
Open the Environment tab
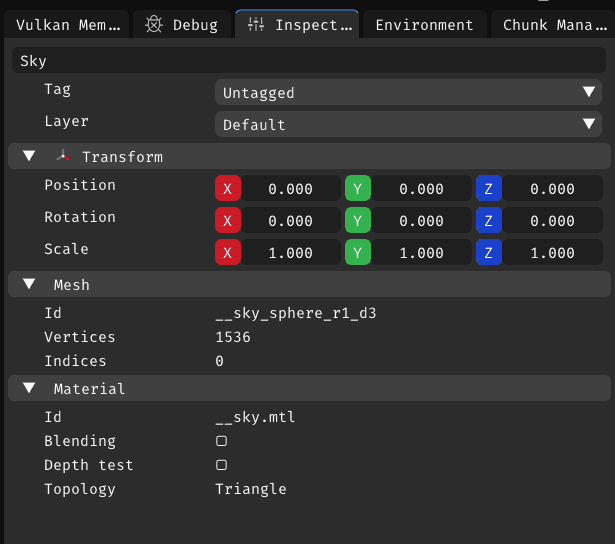[425, 24]
